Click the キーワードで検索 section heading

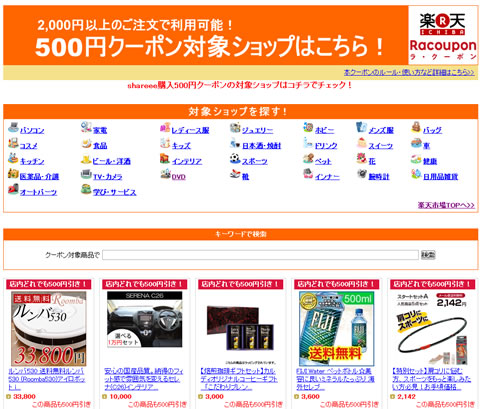[x=241, y=234]
